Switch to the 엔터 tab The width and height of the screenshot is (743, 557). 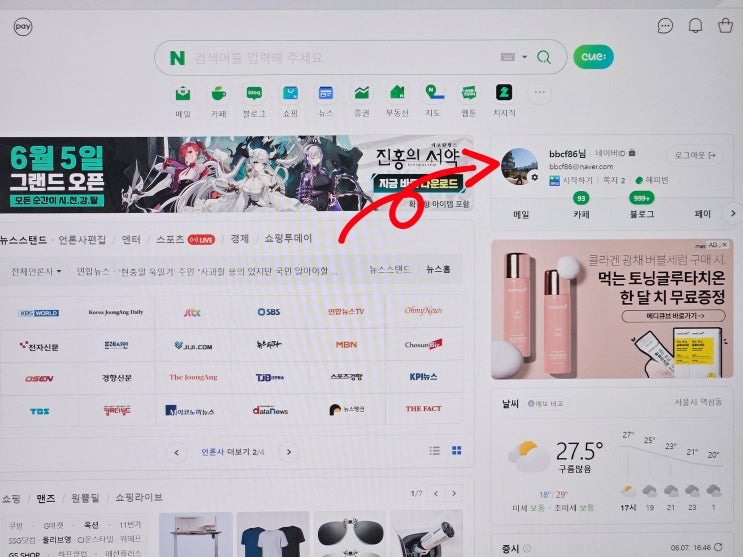point(131,239)
